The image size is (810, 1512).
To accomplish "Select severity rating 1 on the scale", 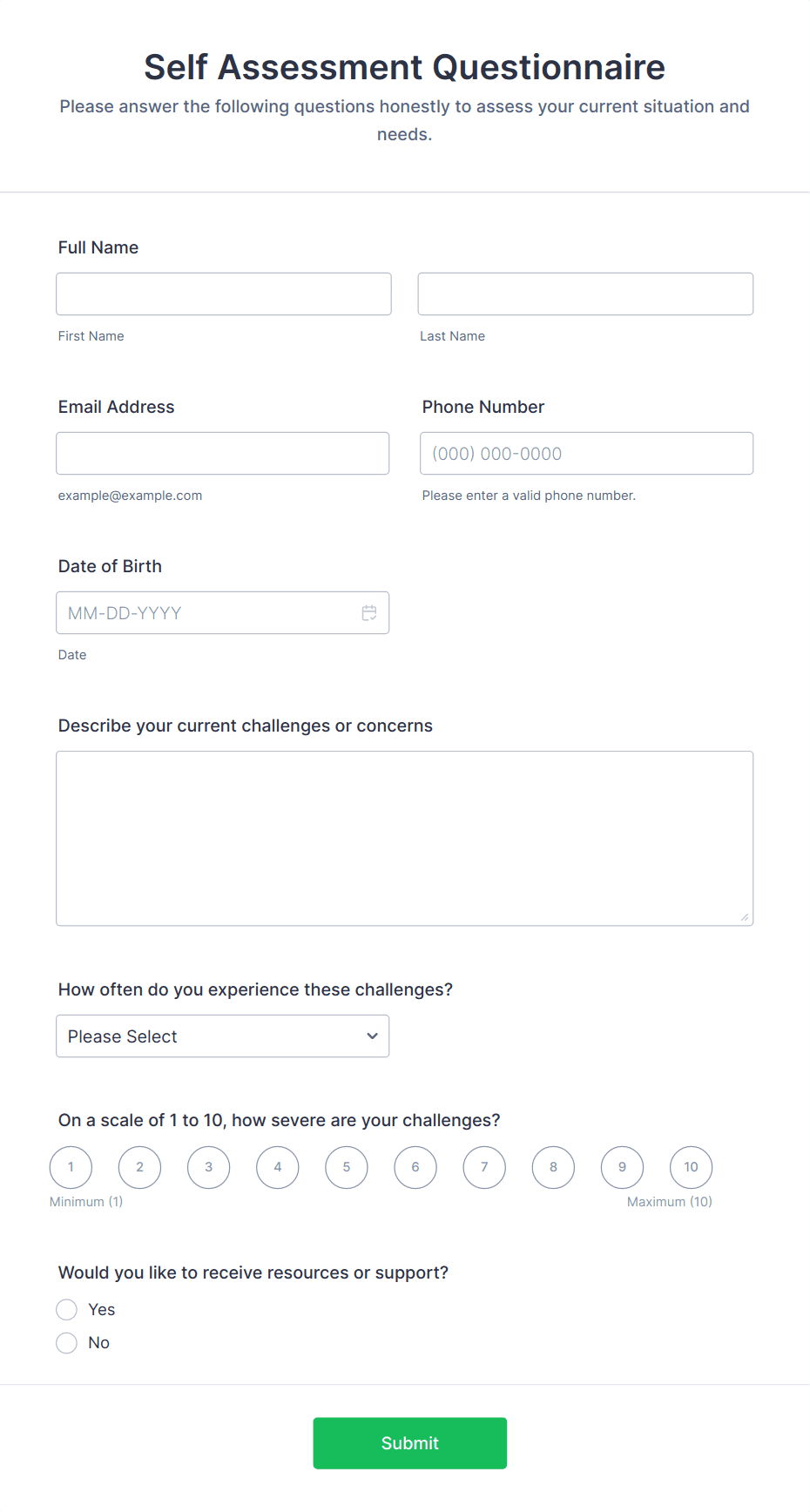I will 71,1167.
